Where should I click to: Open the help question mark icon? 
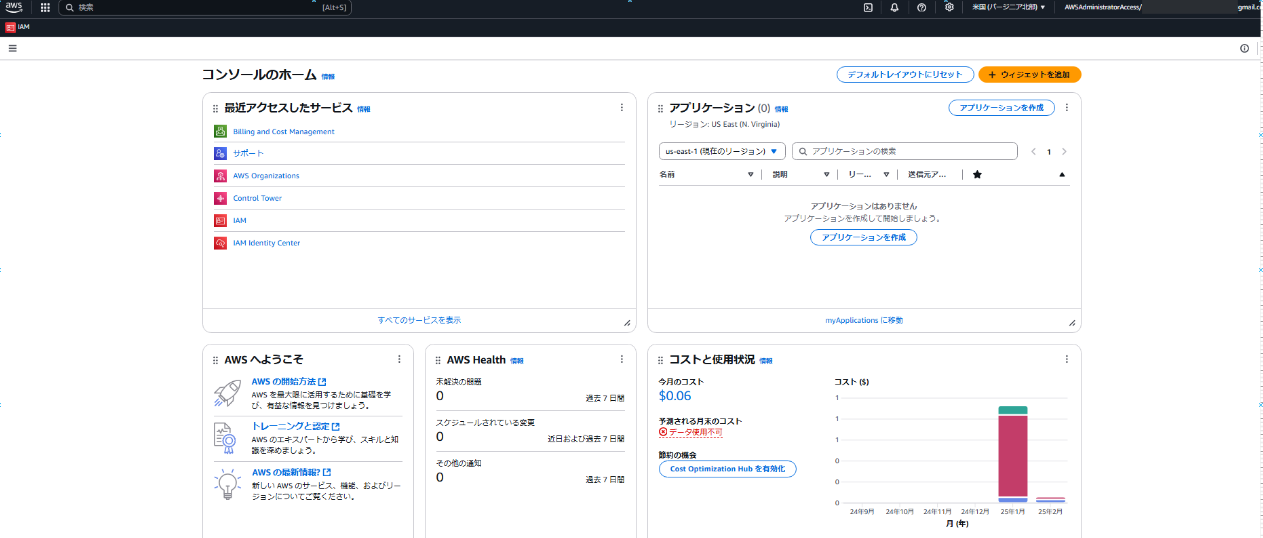tap(922, 7)
